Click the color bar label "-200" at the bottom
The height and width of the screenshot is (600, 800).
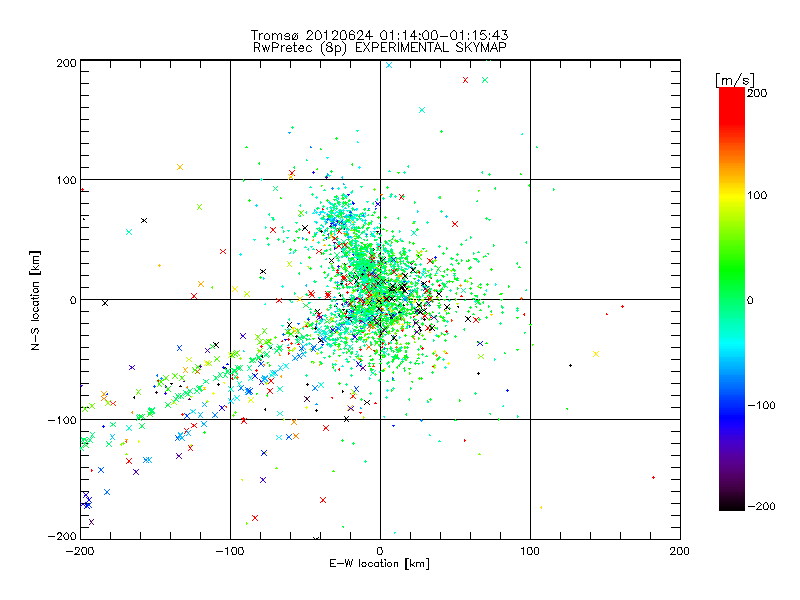click(761, 506)
